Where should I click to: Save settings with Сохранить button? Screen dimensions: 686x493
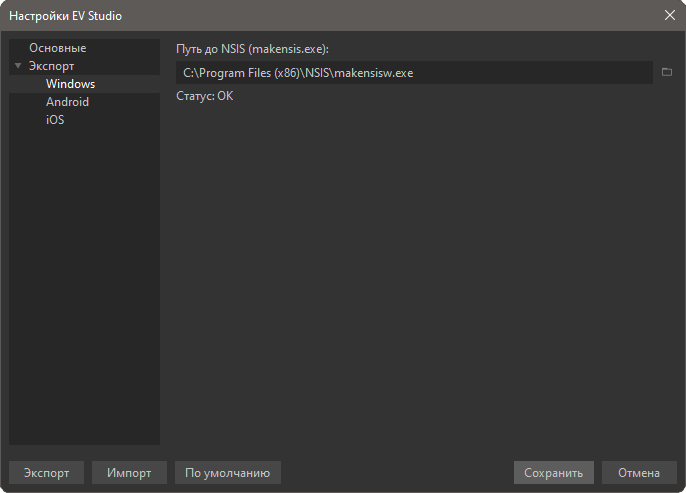(x=554, y=473)
